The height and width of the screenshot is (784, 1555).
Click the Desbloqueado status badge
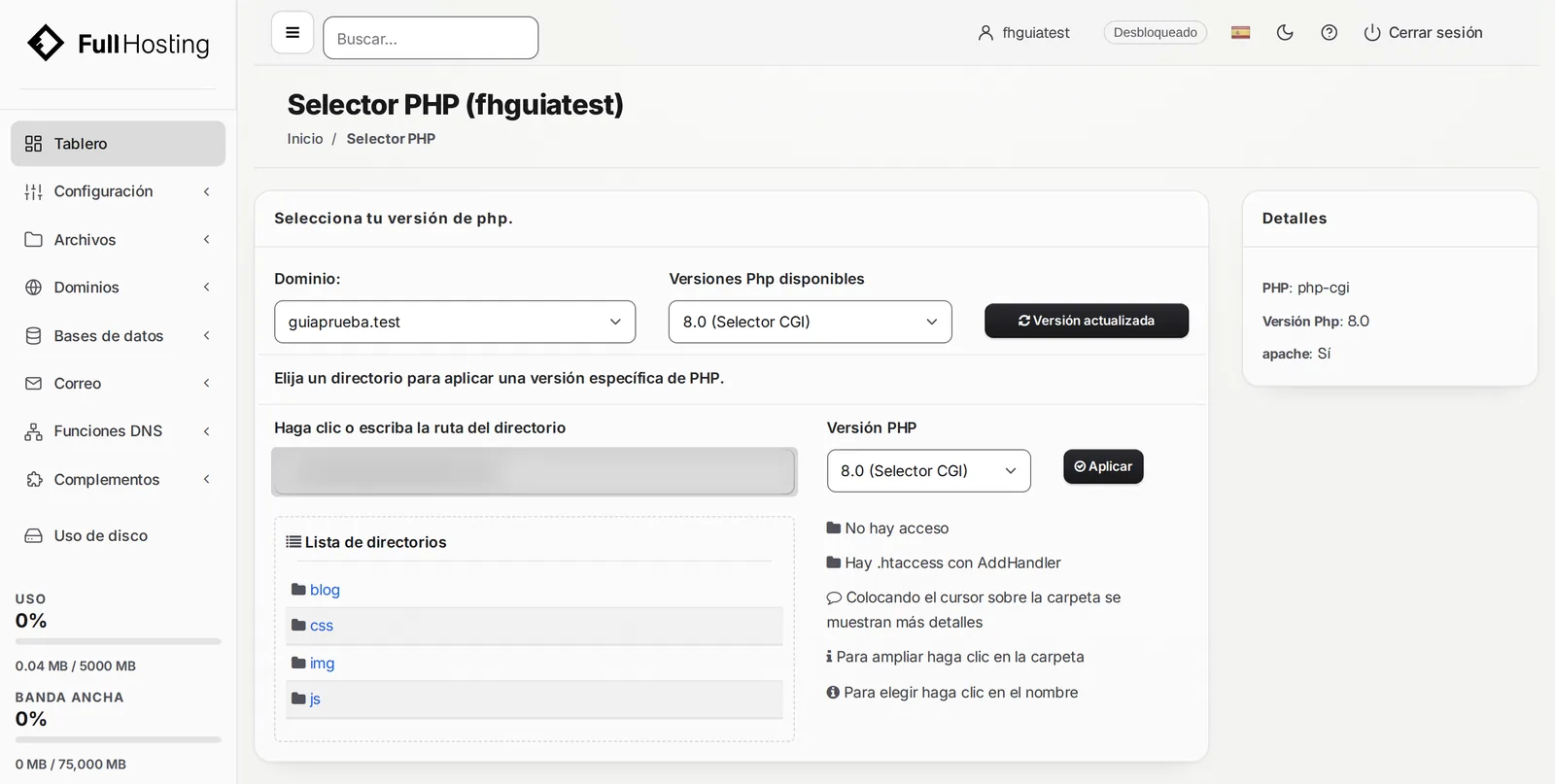1155,33
